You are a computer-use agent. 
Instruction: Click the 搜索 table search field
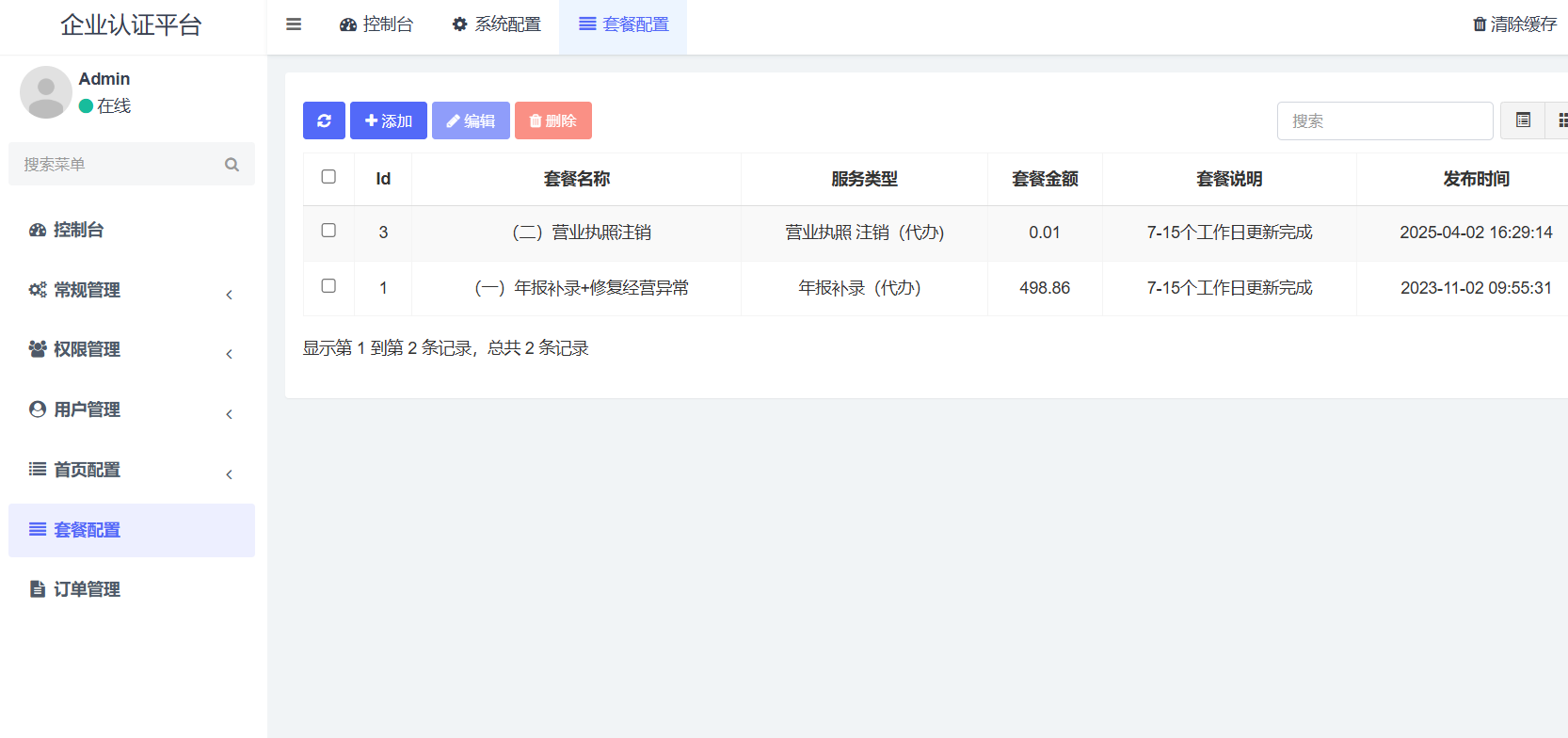coord(1384,120)
